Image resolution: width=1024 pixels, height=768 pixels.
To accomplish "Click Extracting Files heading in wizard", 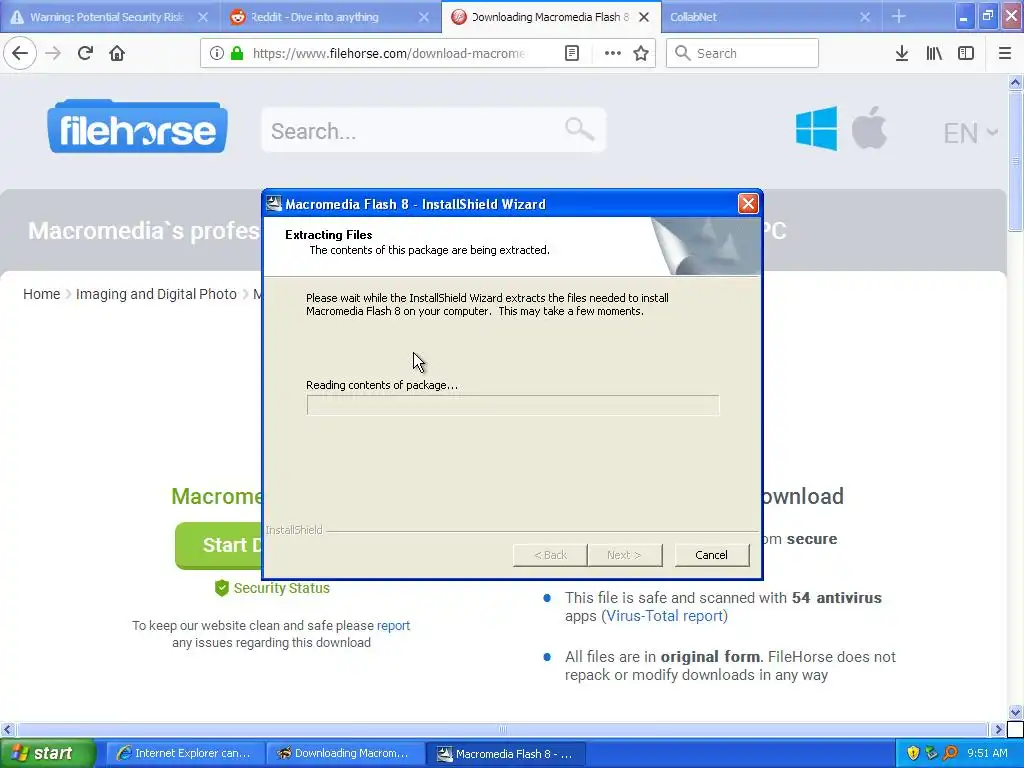I will (328, 234).
